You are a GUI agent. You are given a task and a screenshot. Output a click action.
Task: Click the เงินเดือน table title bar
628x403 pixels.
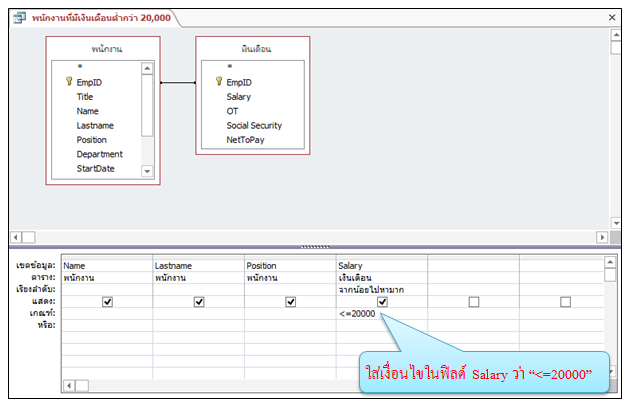[x=256, y=49]
